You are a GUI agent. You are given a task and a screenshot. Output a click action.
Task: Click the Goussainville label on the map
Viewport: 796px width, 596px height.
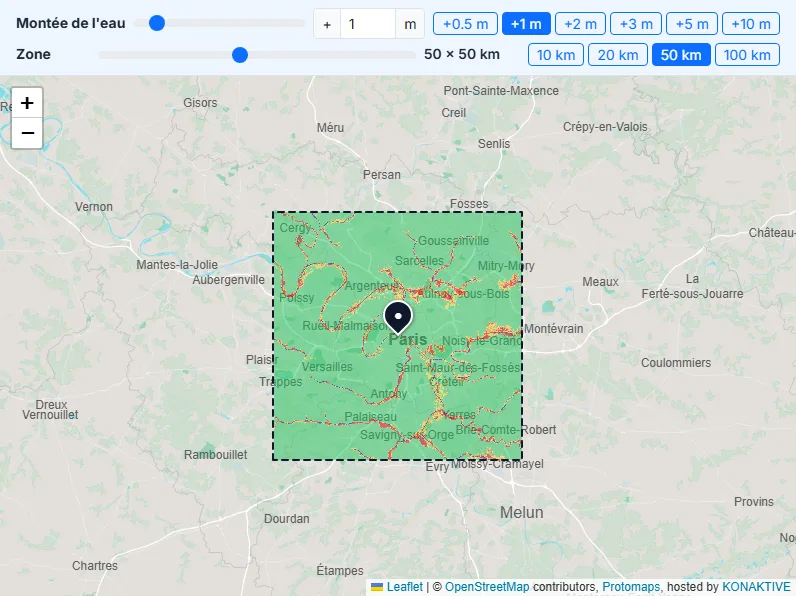453,241
